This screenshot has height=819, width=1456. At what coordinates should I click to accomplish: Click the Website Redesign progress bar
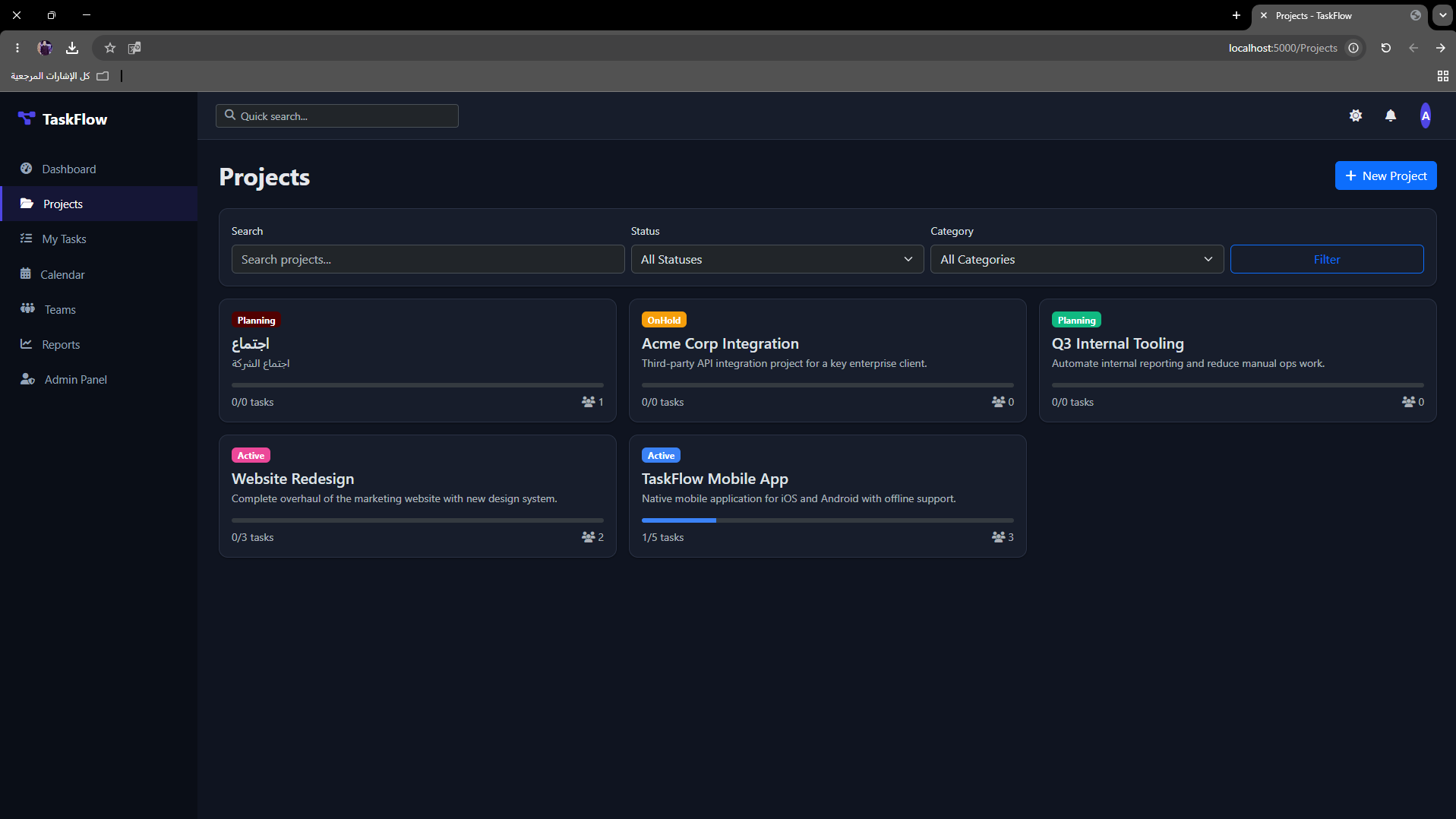418,520
